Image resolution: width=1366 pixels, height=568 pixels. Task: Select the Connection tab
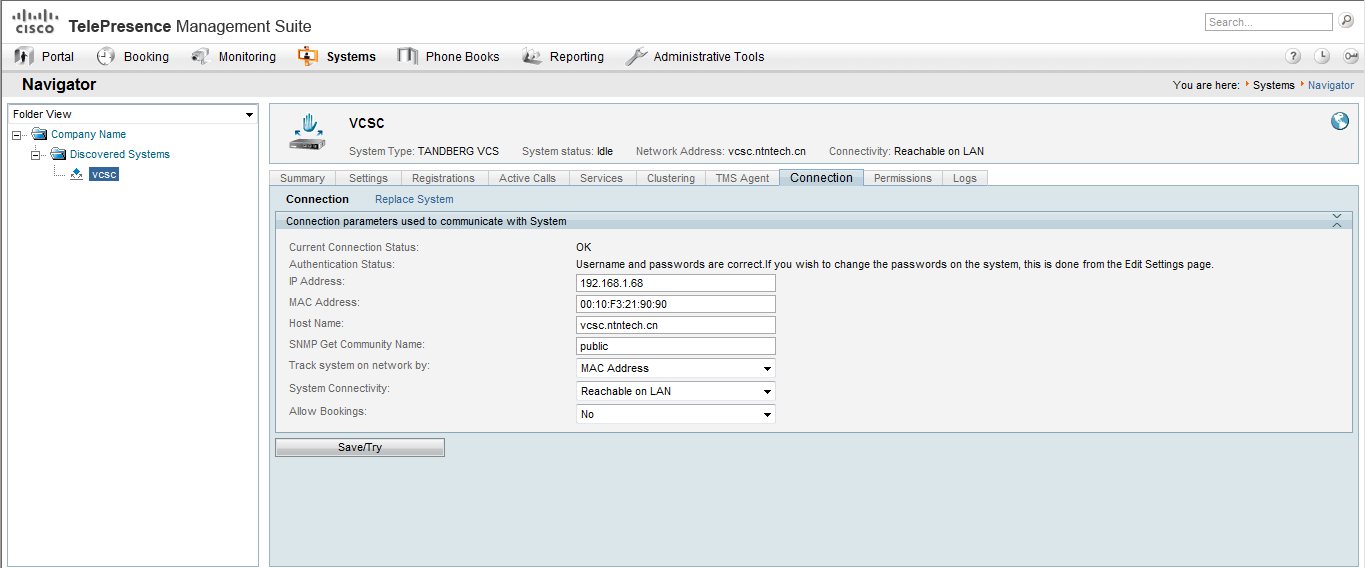(821, 178)
